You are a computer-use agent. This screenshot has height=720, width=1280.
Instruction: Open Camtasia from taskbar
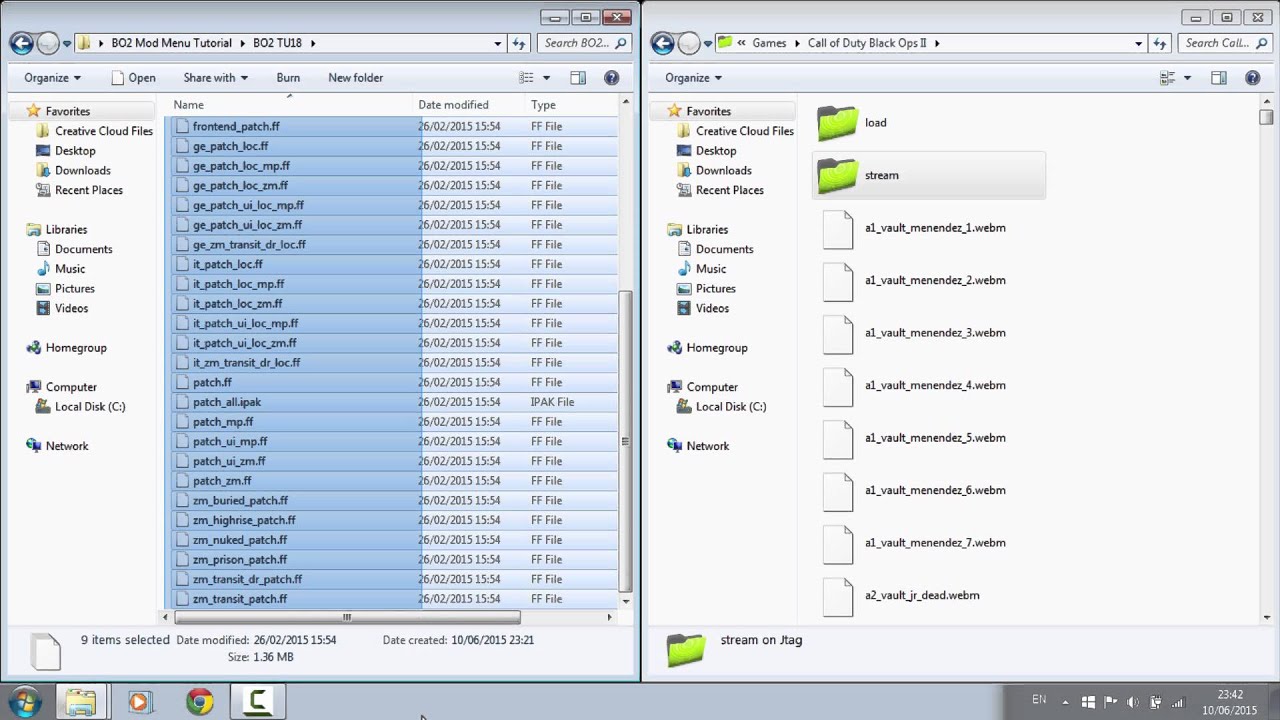(x=258, y=702)
